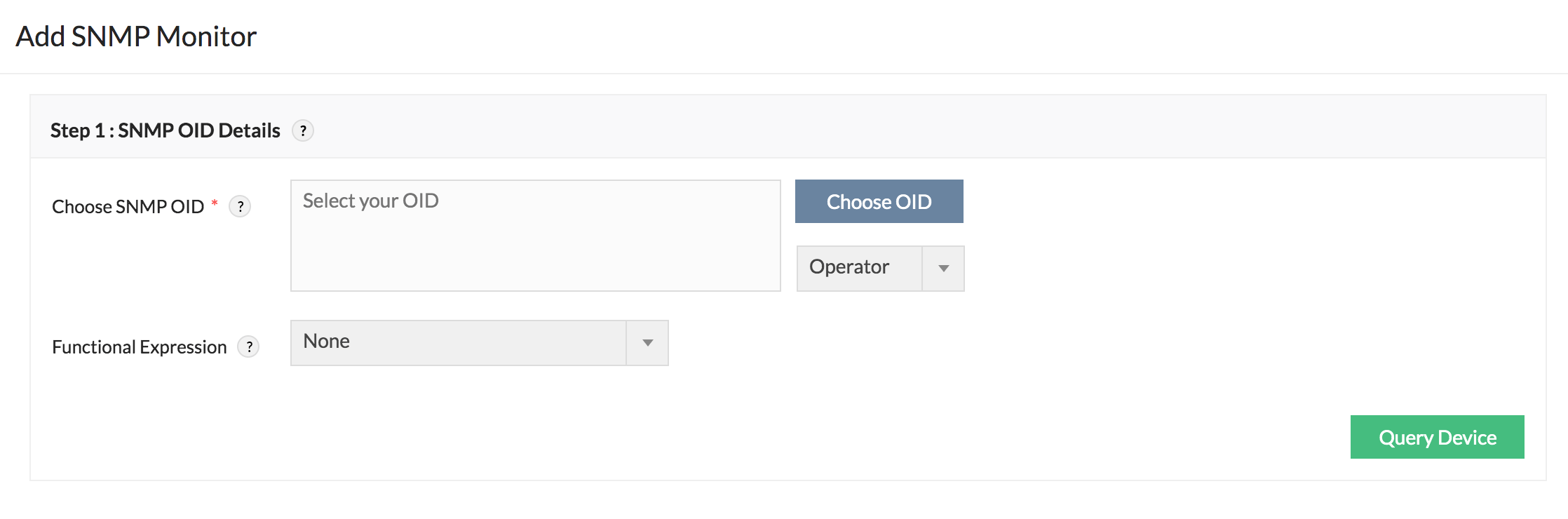Click empty bottom area of OID text box
The height and width of the screenshot is (519, 1568).
pyautogui.click(x=535, y=270)
